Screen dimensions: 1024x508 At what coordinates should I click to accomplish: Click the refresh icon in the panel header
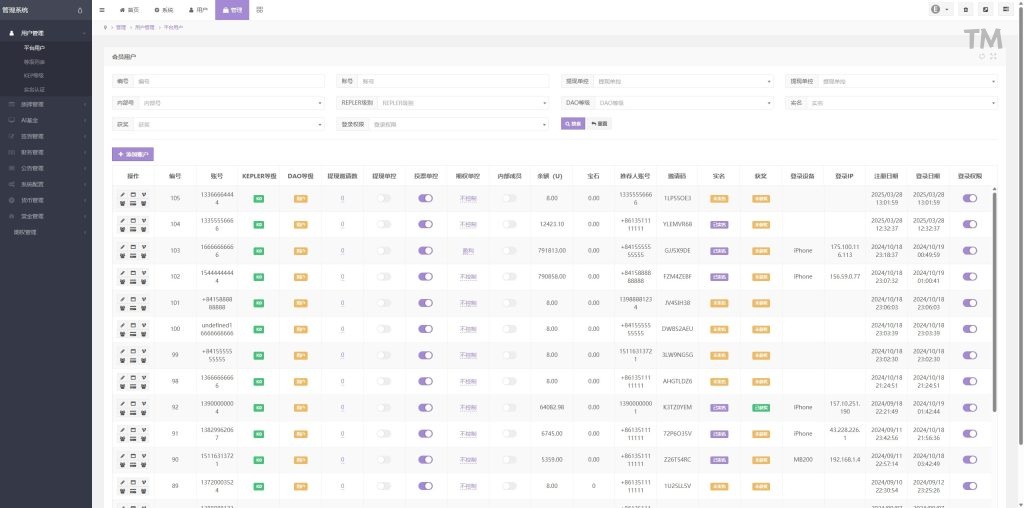(982, 57)
